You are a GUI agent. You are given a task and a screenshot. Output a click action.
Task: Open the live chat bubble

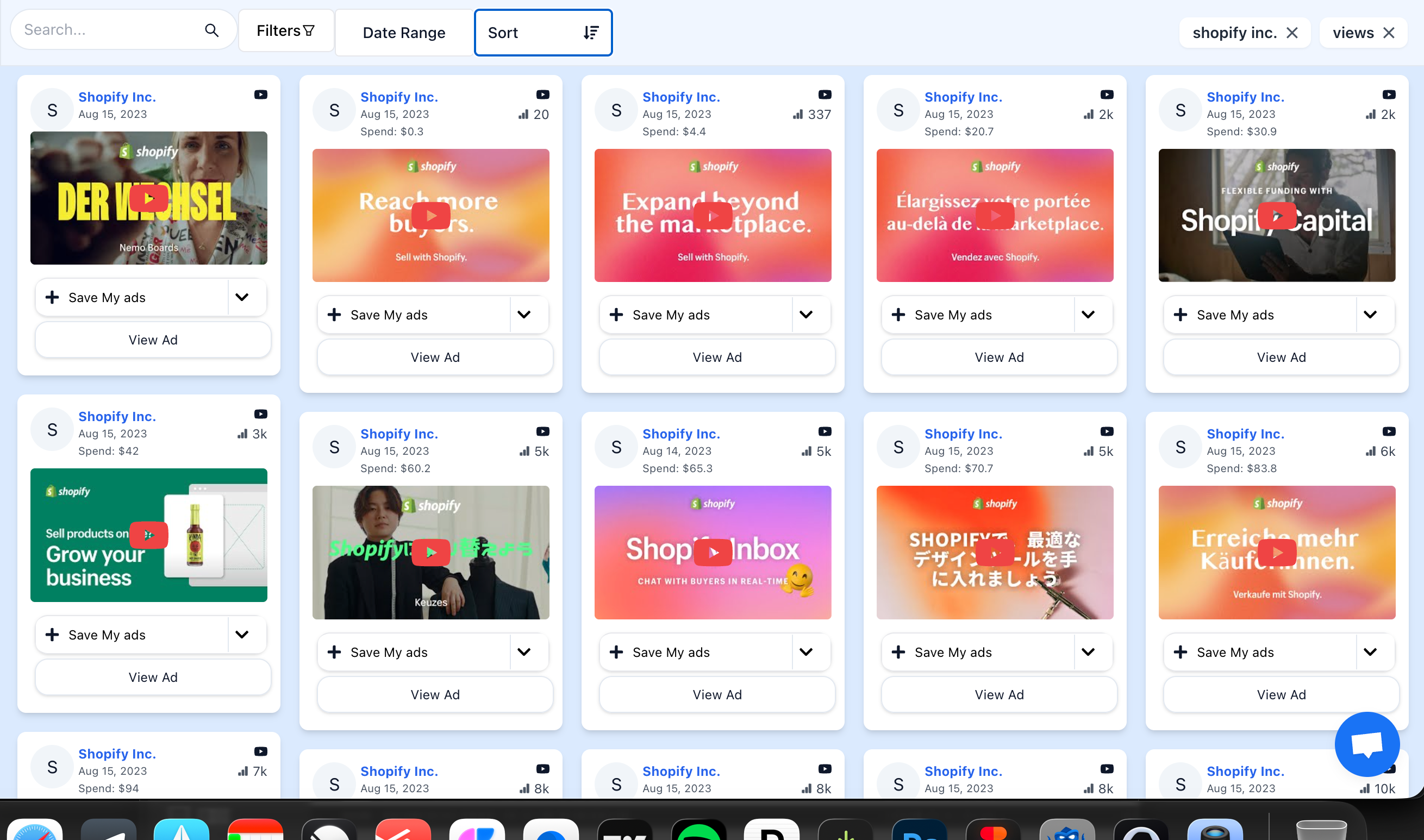pyautogui.click(x=1367, y=744)
